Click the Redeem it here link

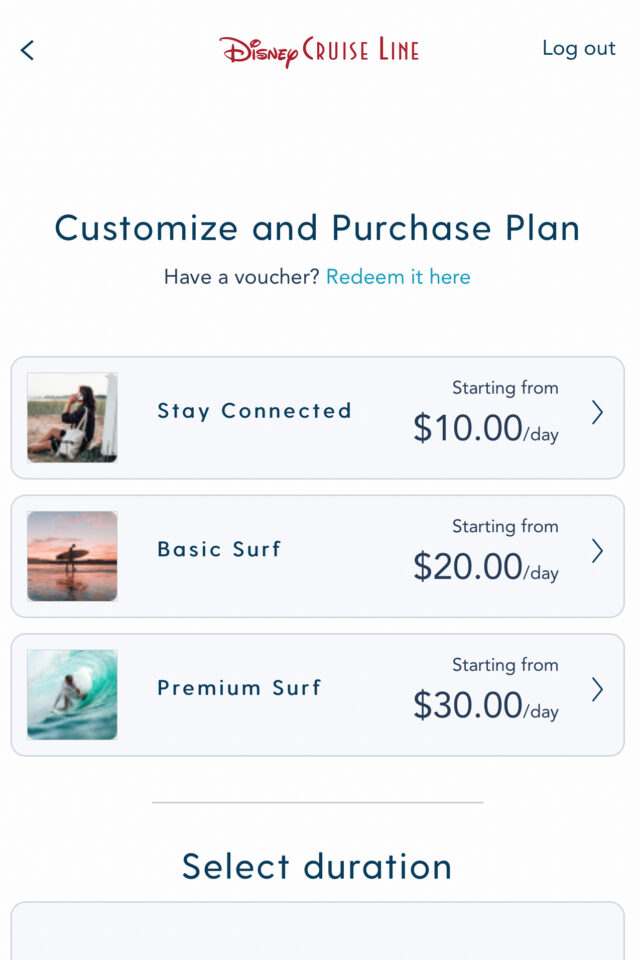click(398, 277)
